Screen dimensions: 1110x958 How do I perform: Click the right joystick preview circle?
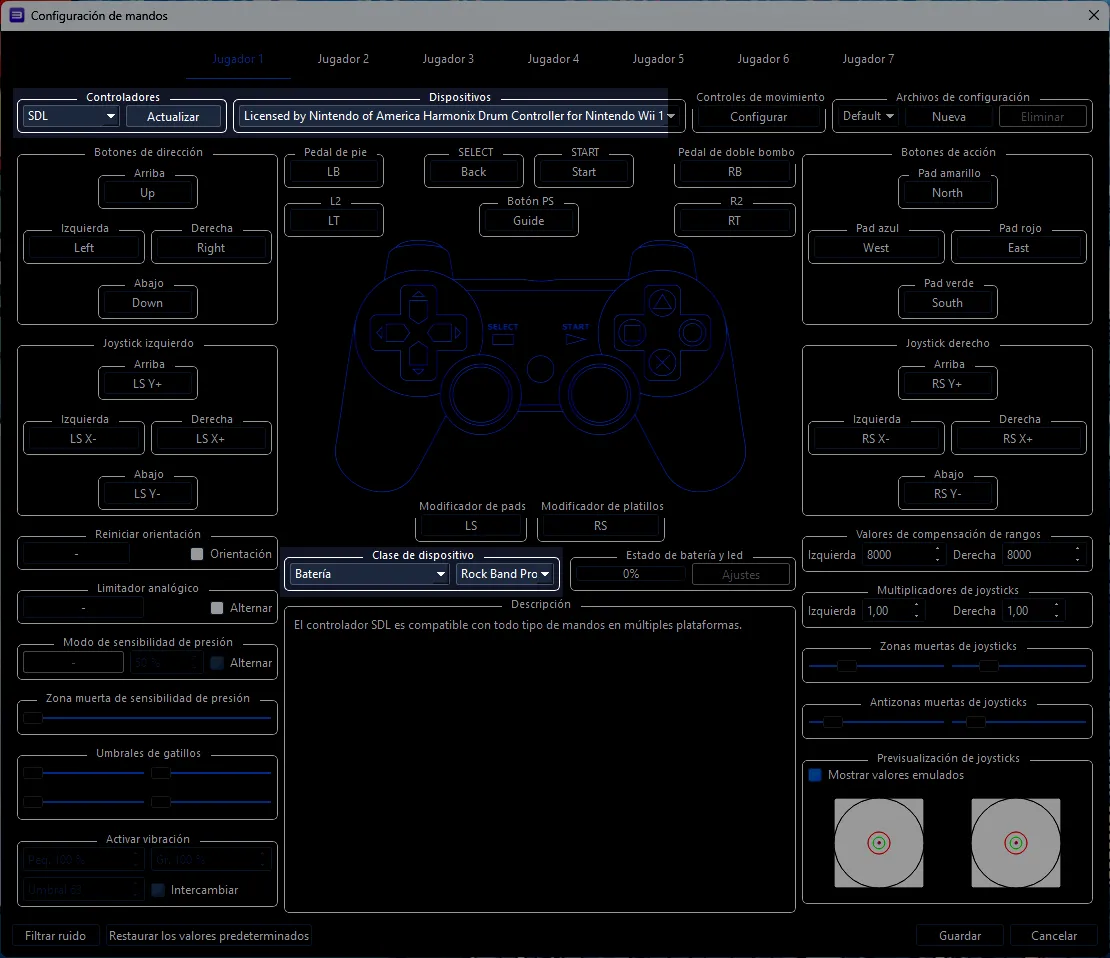tap(1016, 843)
